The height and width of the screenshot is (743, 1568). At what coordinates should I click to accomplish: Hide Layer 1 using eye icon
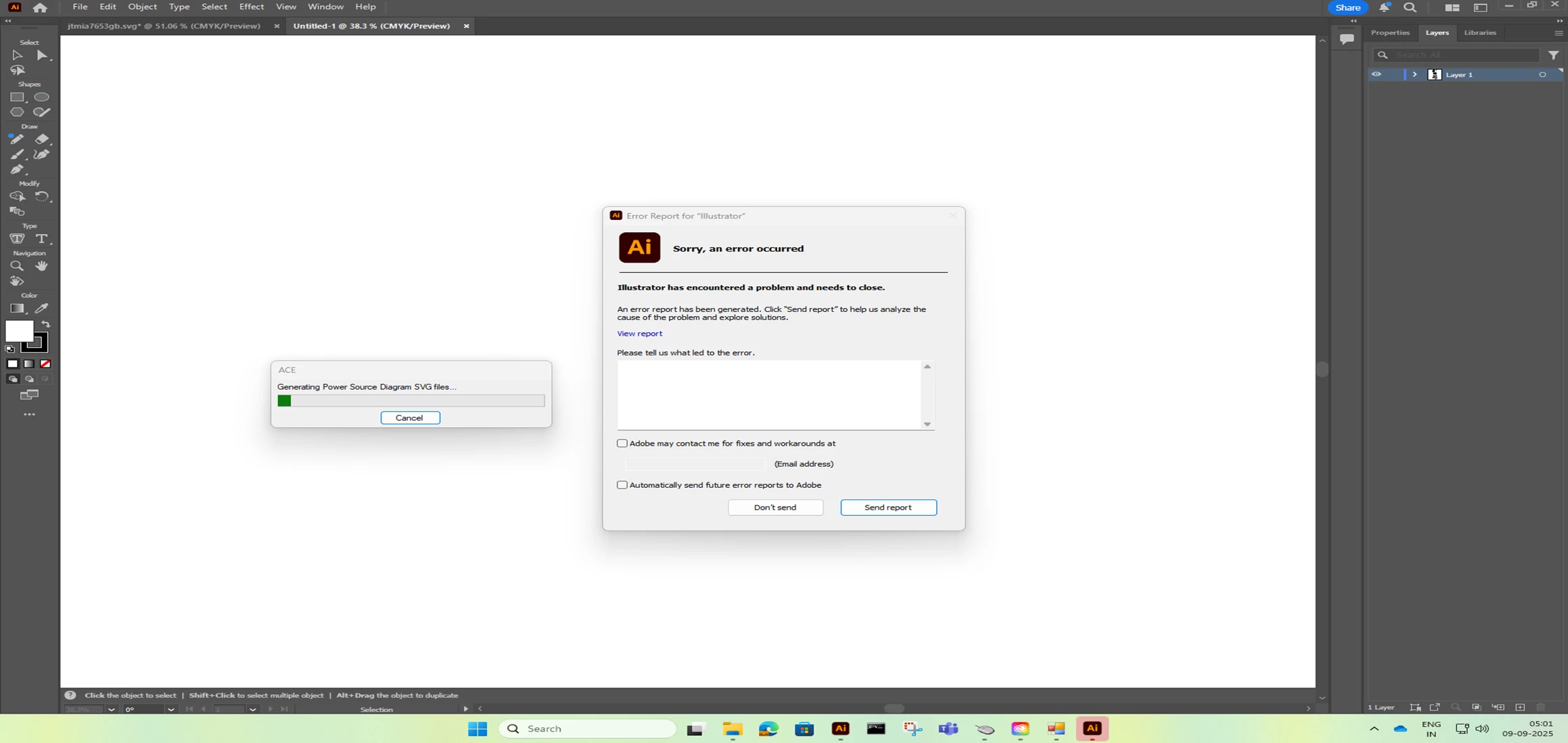click(1377, 74)
